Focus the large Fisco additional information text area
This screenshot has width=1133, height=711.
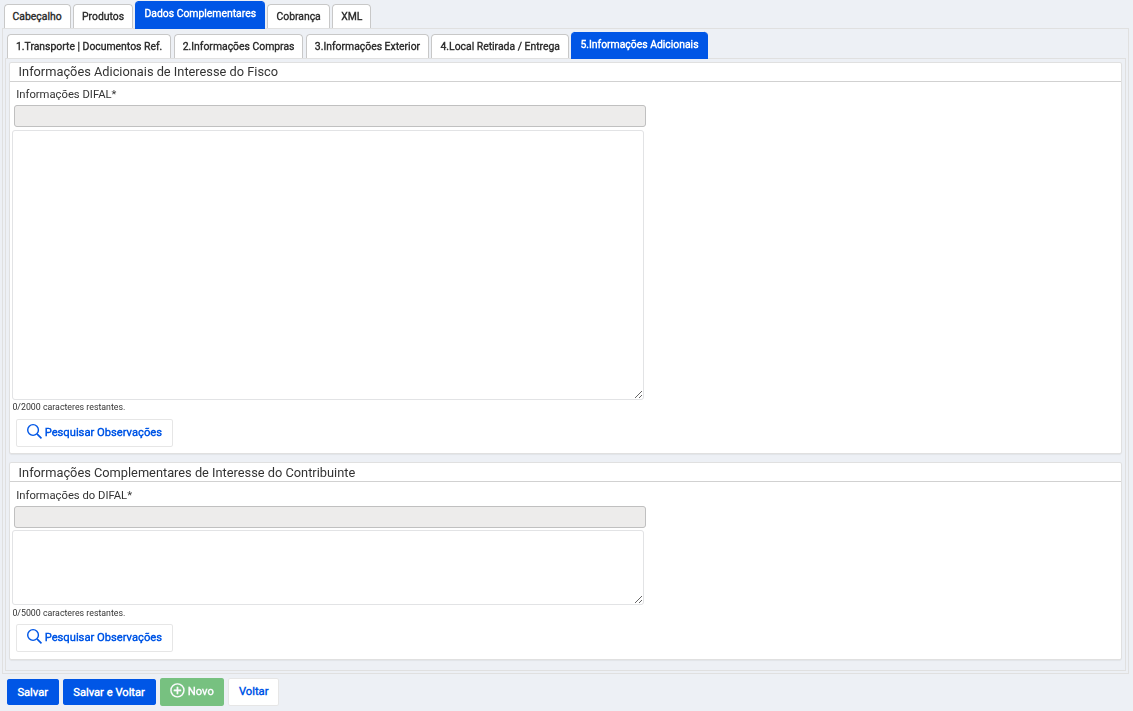pos(327,265)
